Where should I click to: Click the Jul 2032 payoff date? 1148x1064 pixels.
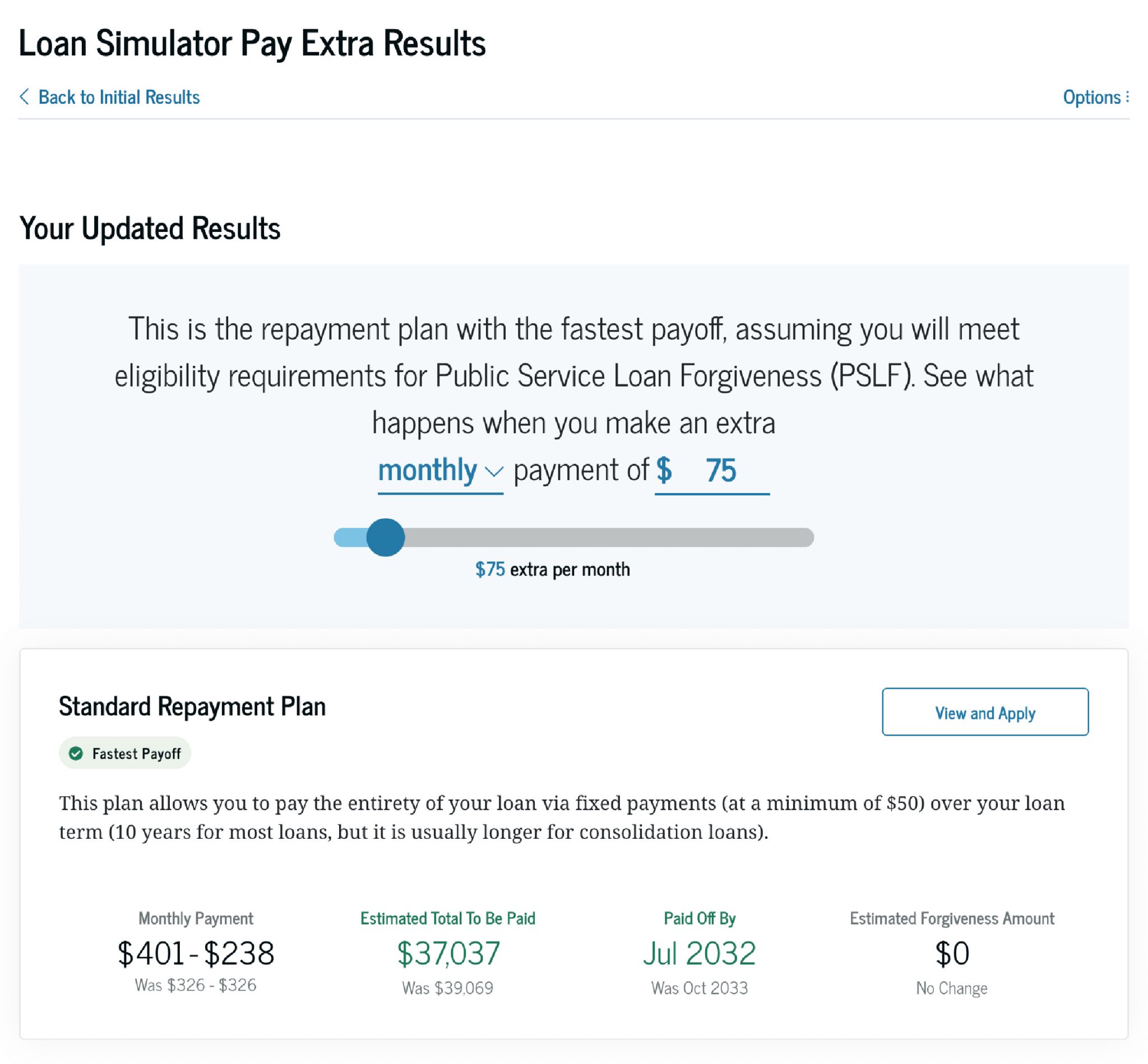(x=700, y=953)
